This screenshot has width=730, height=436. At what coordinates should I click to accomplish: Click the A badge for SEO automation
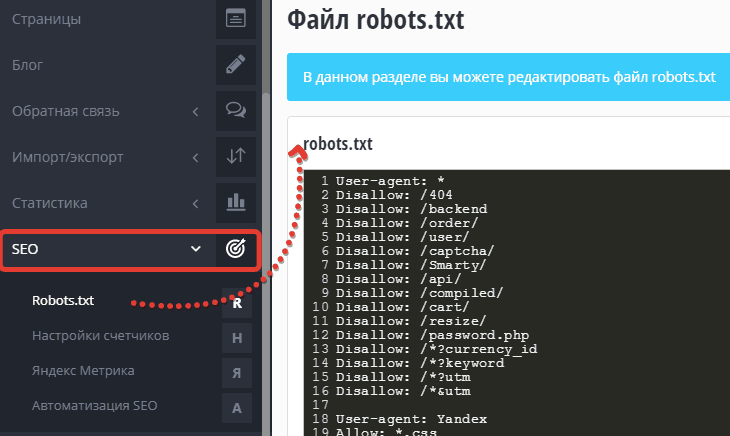[237, 407]
